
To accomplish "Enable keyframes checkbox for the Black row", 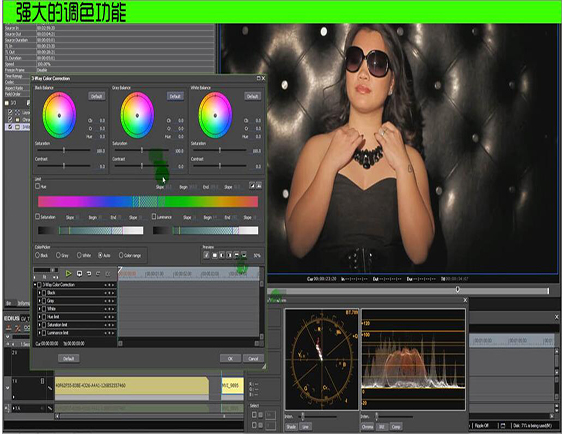I will coord(44,293).
